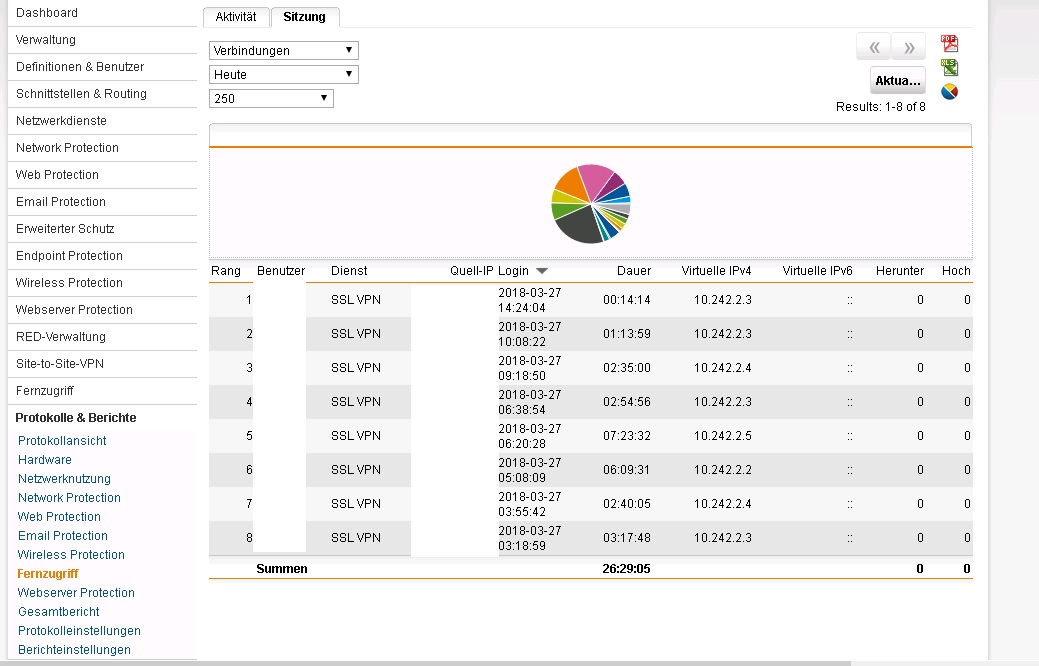This screenshot has width=1039, height=666.
Task: Sort by Herunter column header
Action: (900, 271)
